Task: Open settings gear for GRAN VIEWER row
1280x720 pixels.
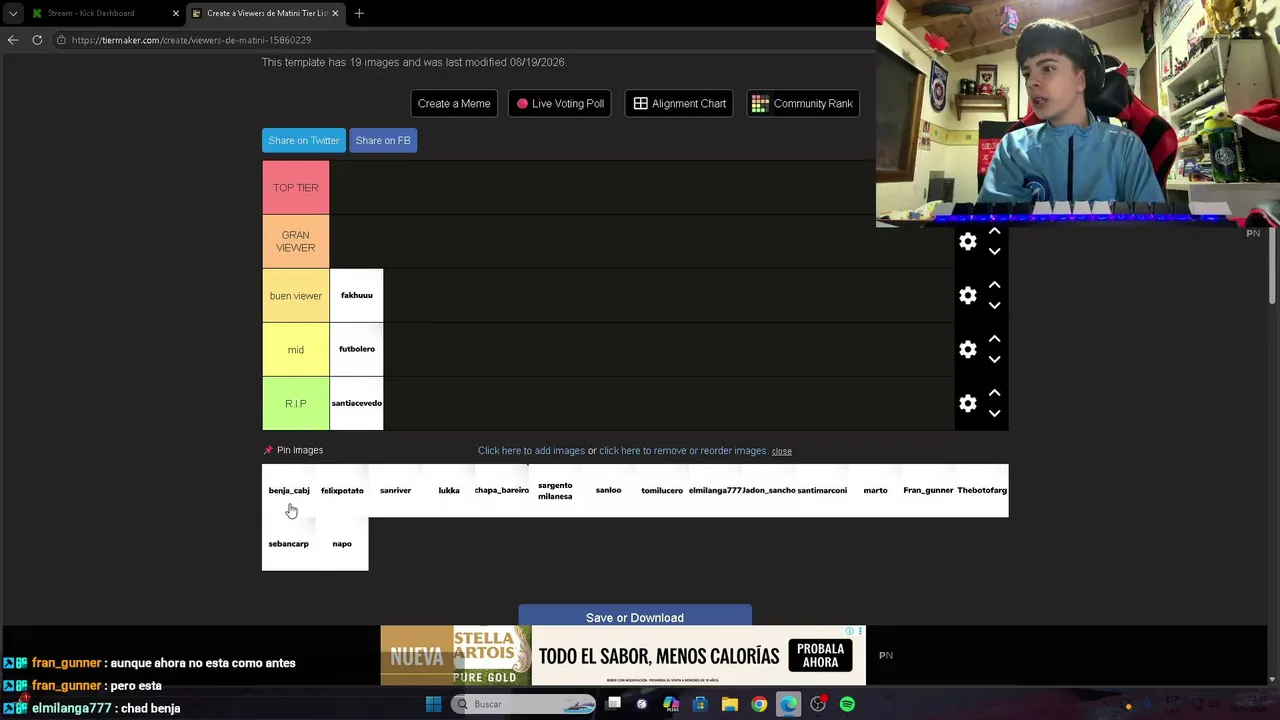Action: point(968,242)
